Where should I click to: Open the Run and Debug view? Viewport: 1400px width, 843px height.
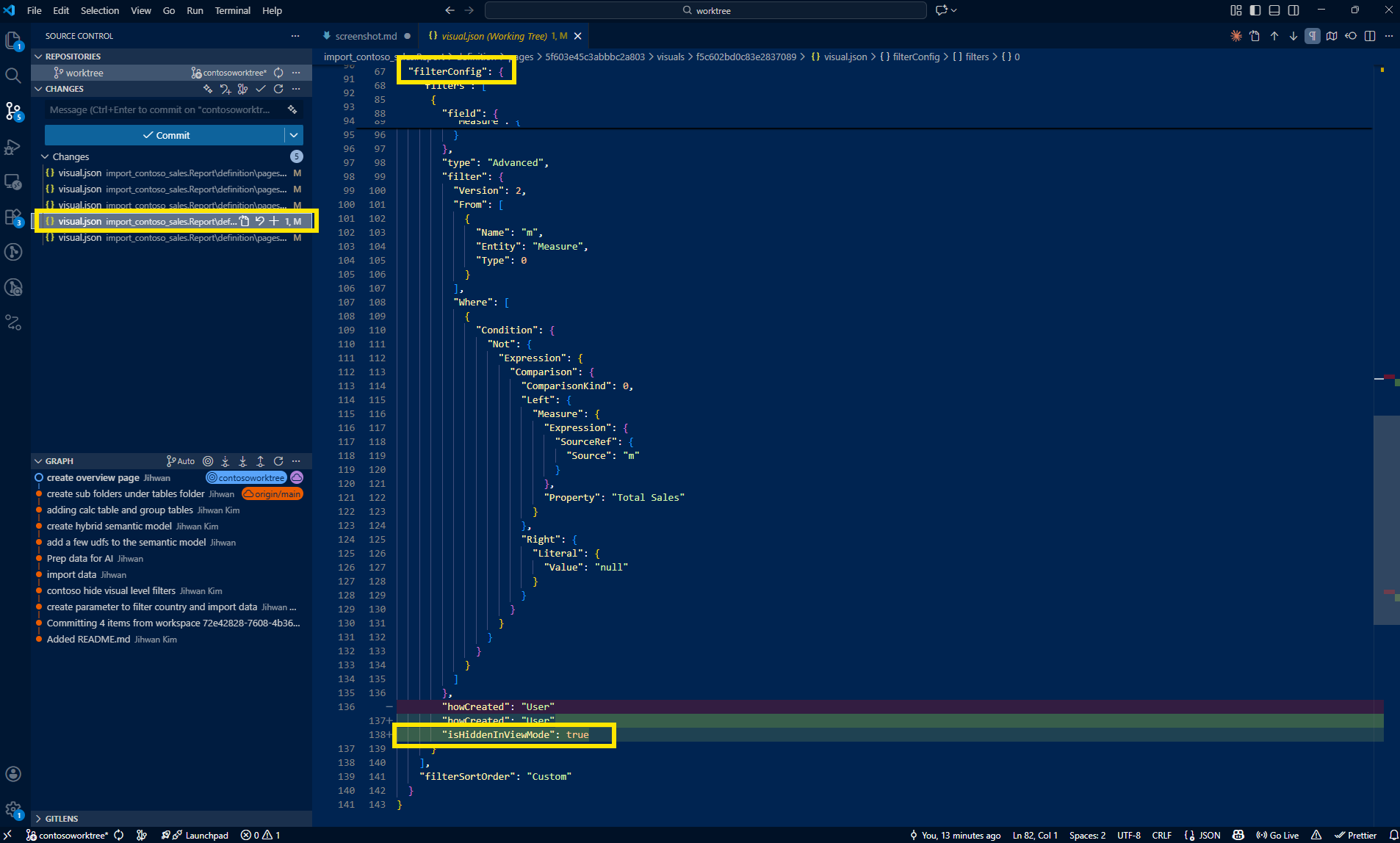[13, 146]
